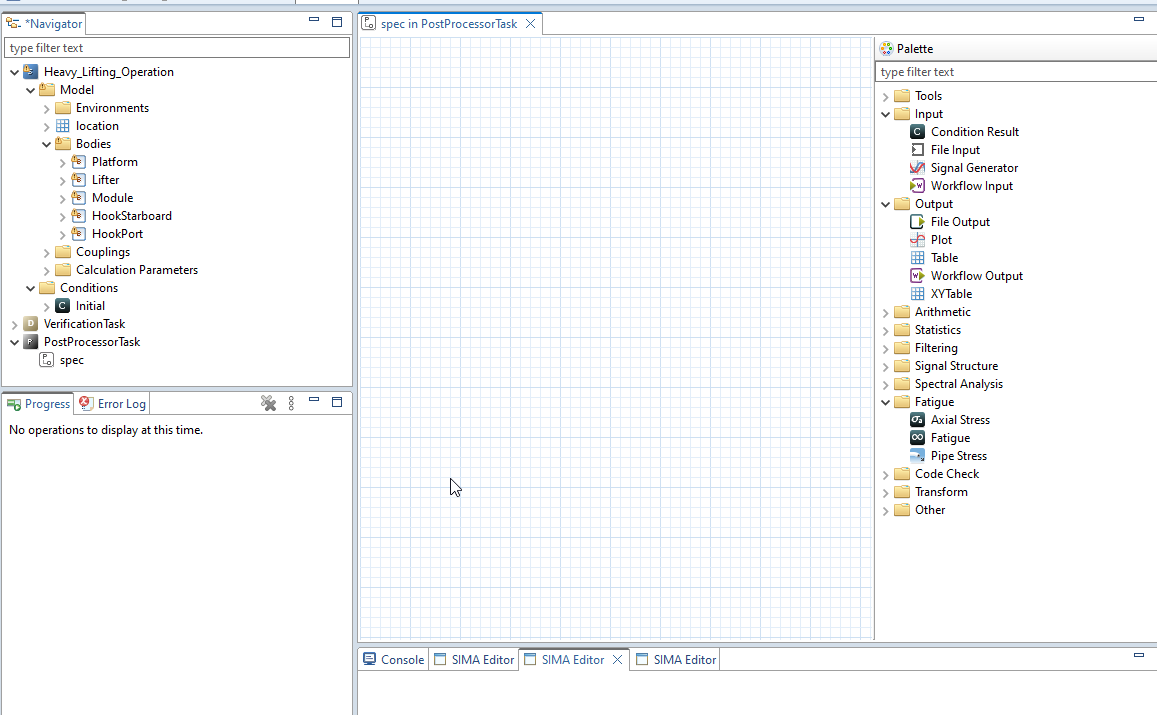Click the Palette filter text field
This screenshot has width=1157, height=715.
pos(1014,72)
